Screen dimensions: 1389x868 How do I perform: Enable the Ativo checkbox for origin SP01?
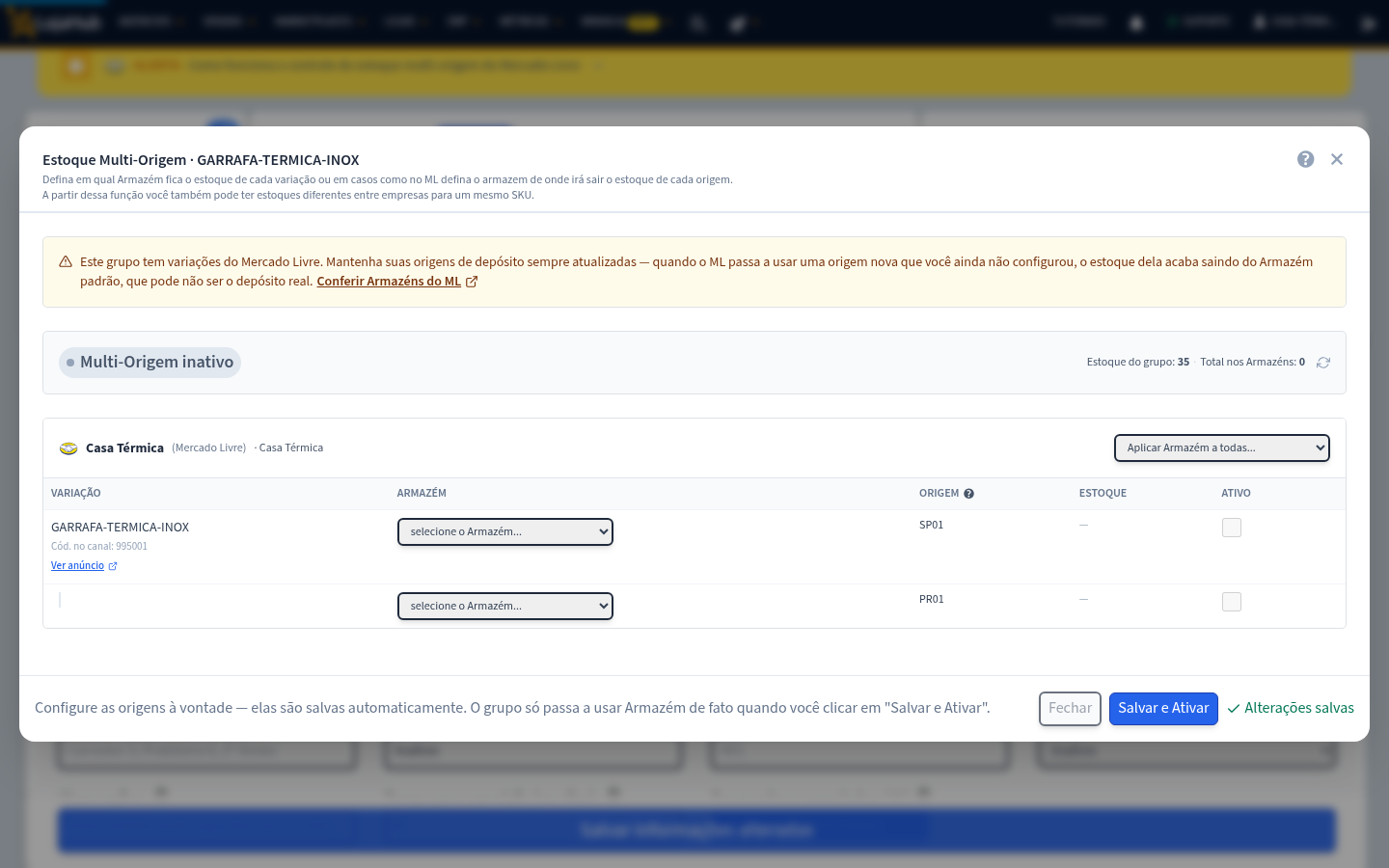[x=1232, y=528]
